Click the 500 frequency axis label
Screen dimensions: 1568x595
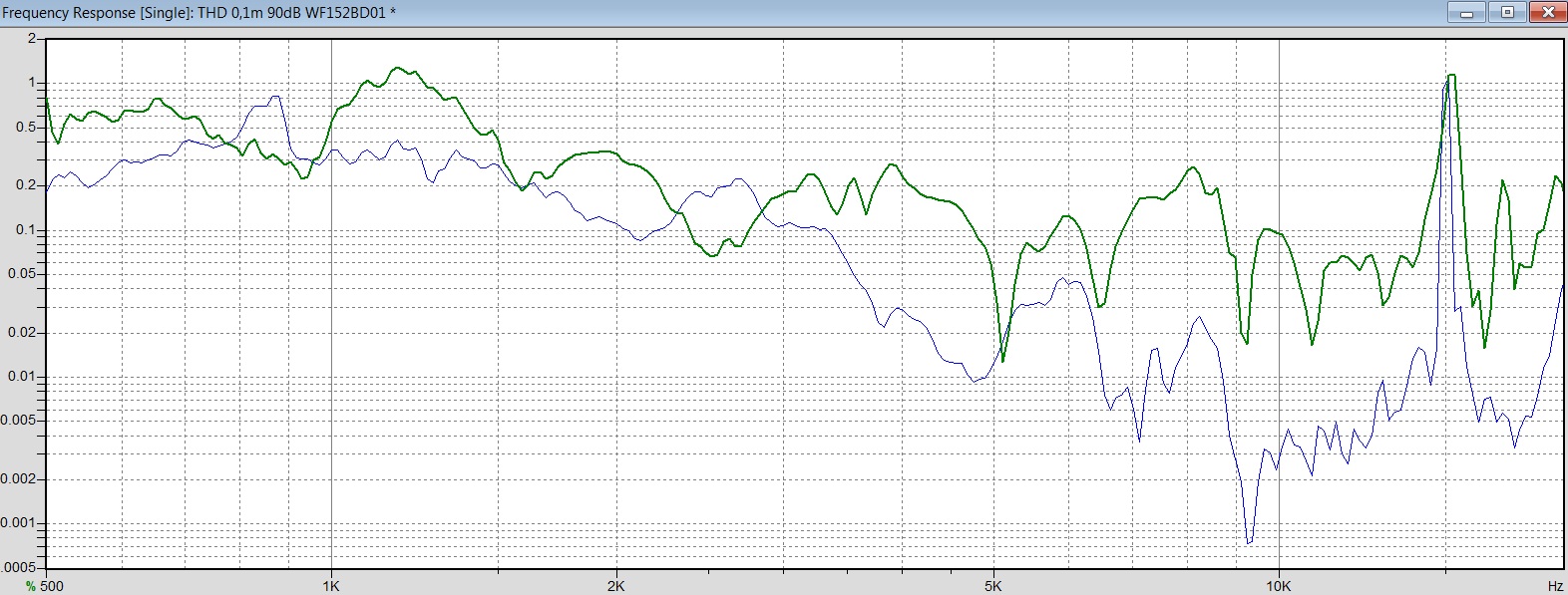pos(52,586)
